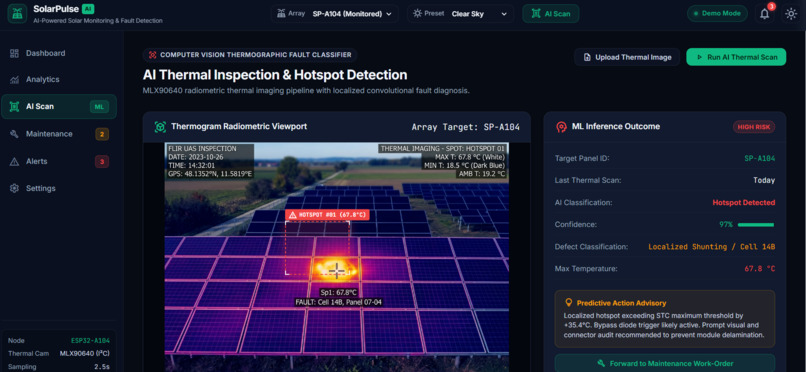Click the SolarPulse logo icon

[17, 14]
